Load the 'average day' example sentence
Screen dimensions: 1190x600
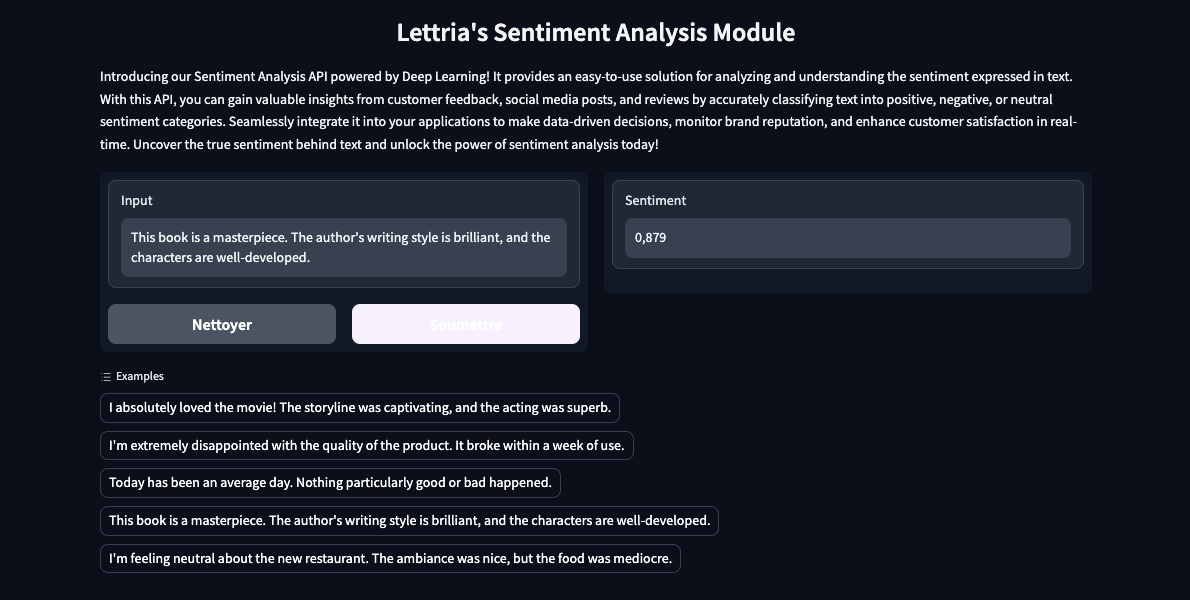click(x=330, y=482)
